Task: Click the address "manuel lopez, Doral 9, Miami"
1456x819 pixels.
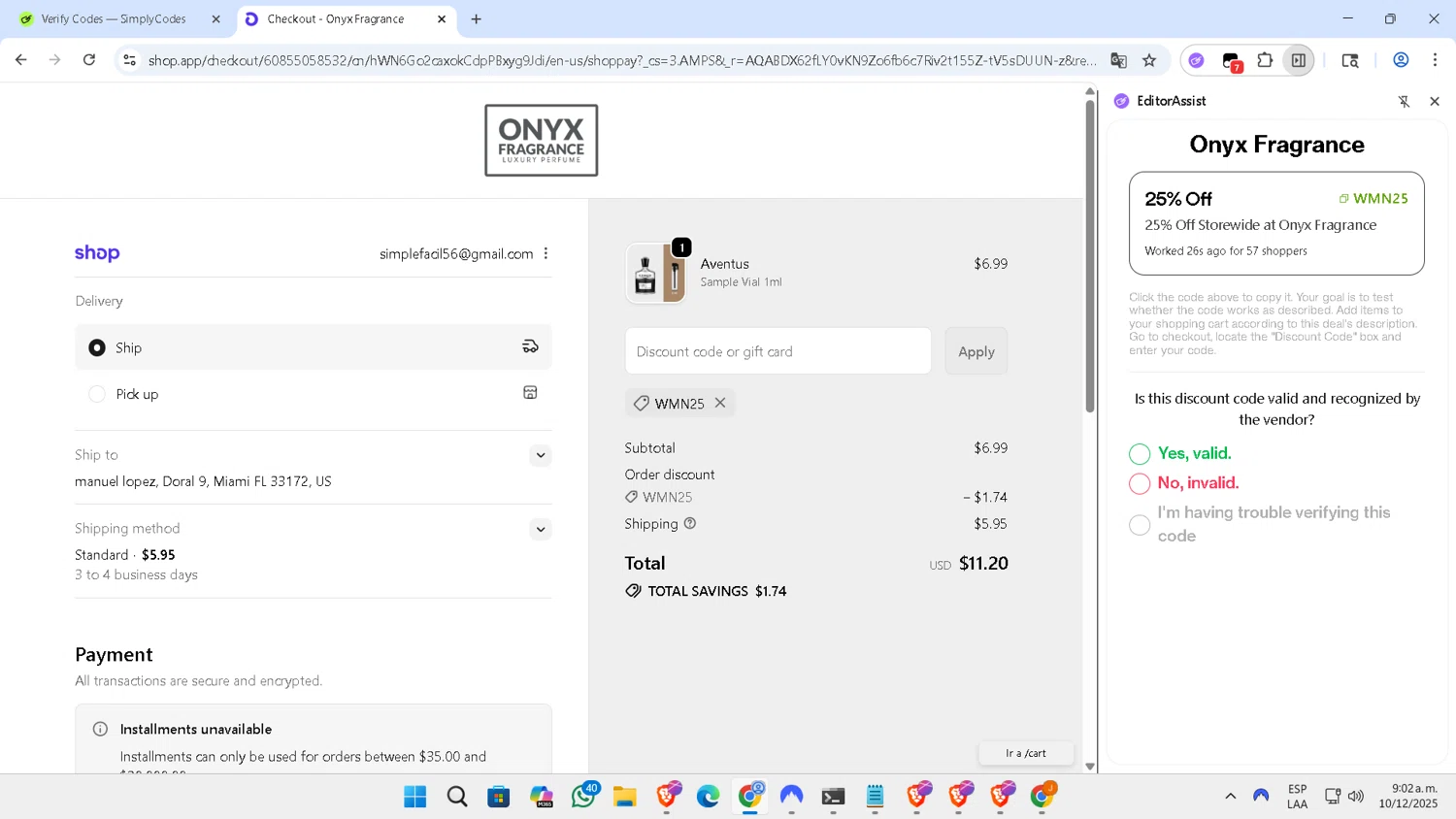Action: click(203, 481)
